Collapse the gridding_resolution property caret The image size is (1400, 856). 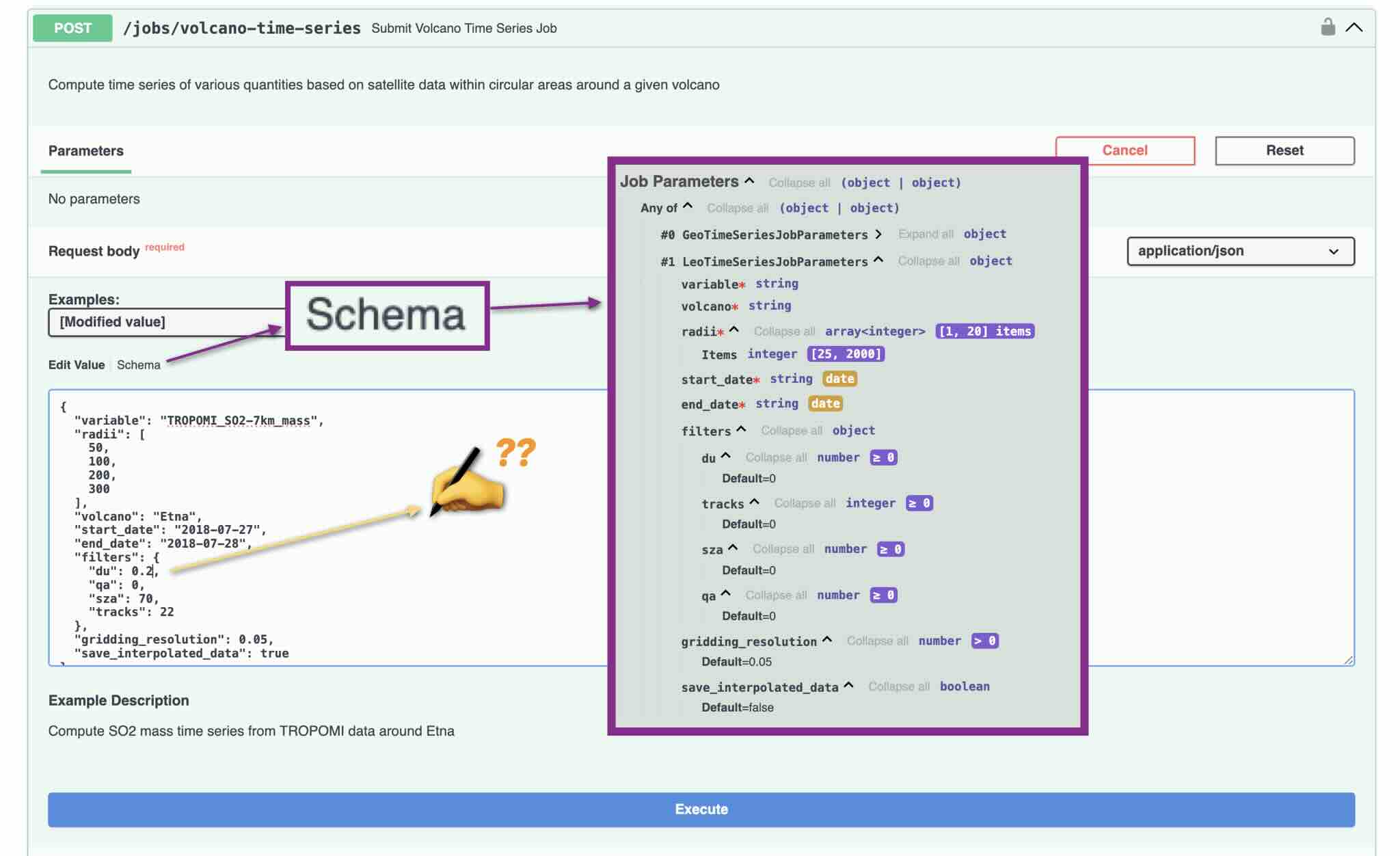pos(827,640)
